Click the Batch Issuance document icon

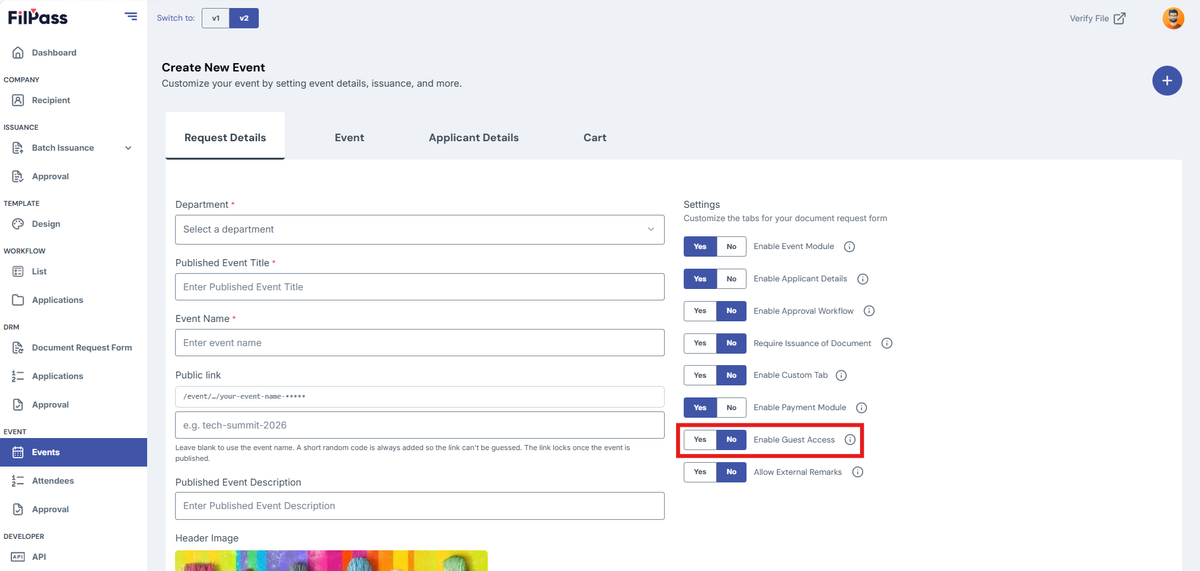coord(18,148)
